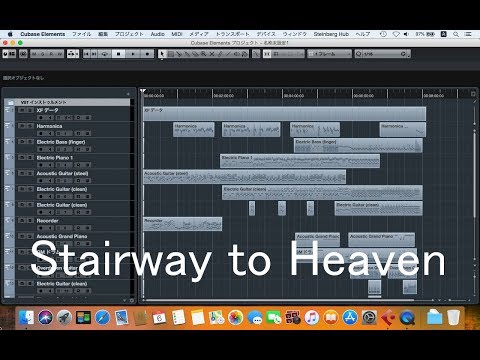Select the Acoustic Guitar (steel) clip
The height and width of the screenshot is (360, 480).
245,177
